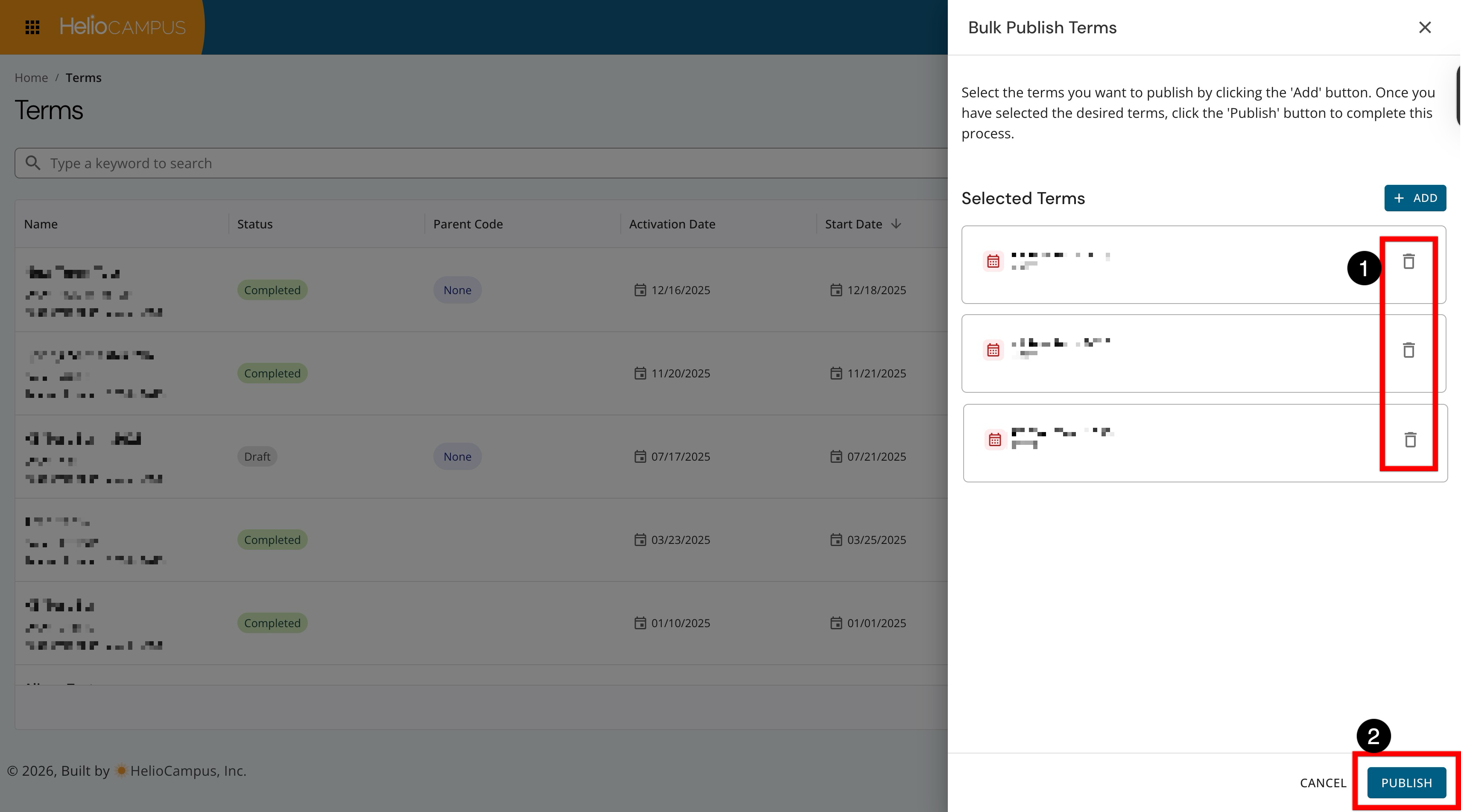The height and width of the screenshot is (812, 1461).
Task: Click calendar icon beside 07/21/2025
Action: [836, 456]
